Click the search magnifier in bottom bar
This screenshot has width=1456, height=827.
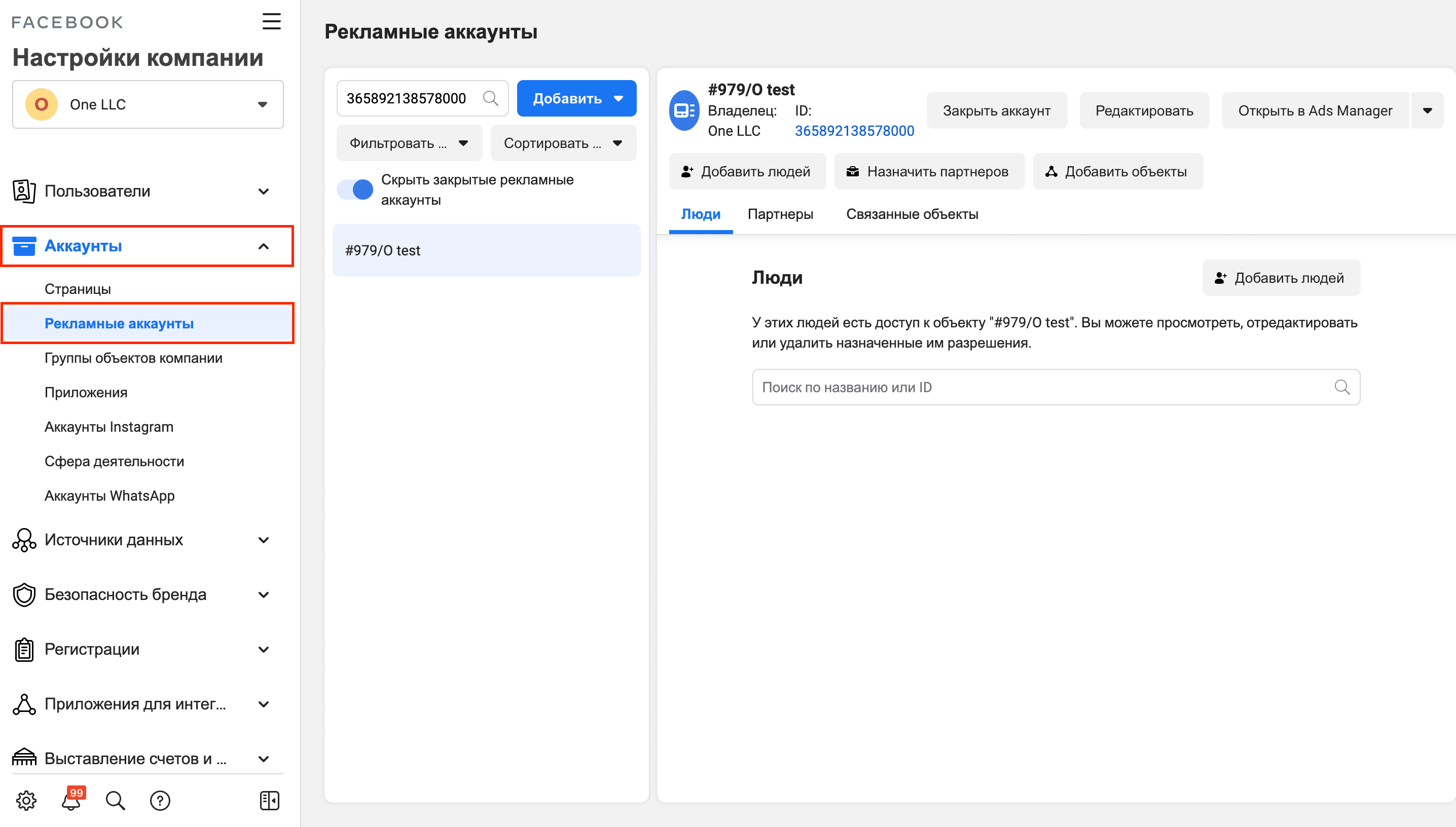(x=115, y=800)
